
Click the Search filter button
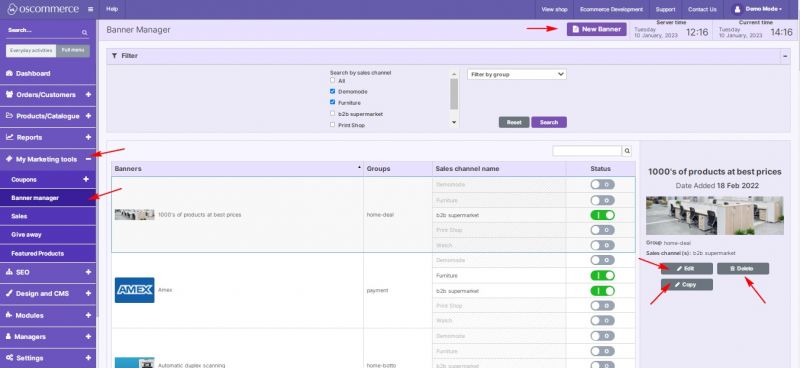pyautogui.click(x=549, y=122)
